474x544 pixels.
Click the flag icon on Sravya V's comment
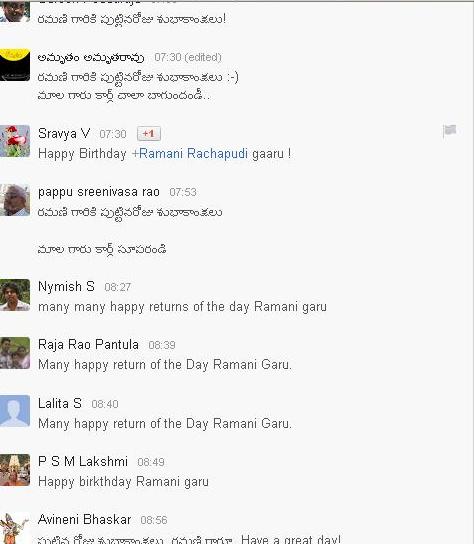(449, 131)
